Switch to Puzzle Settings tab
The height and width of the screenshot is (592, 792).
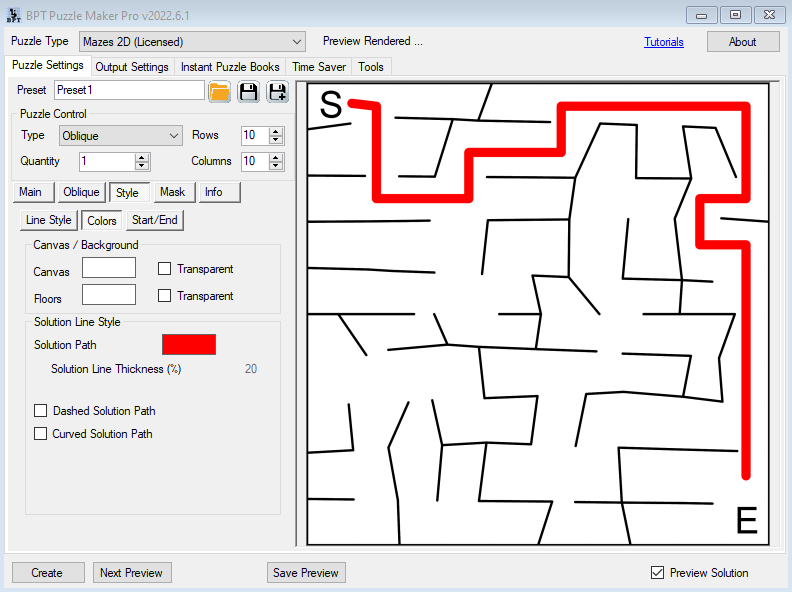[48, 65]
